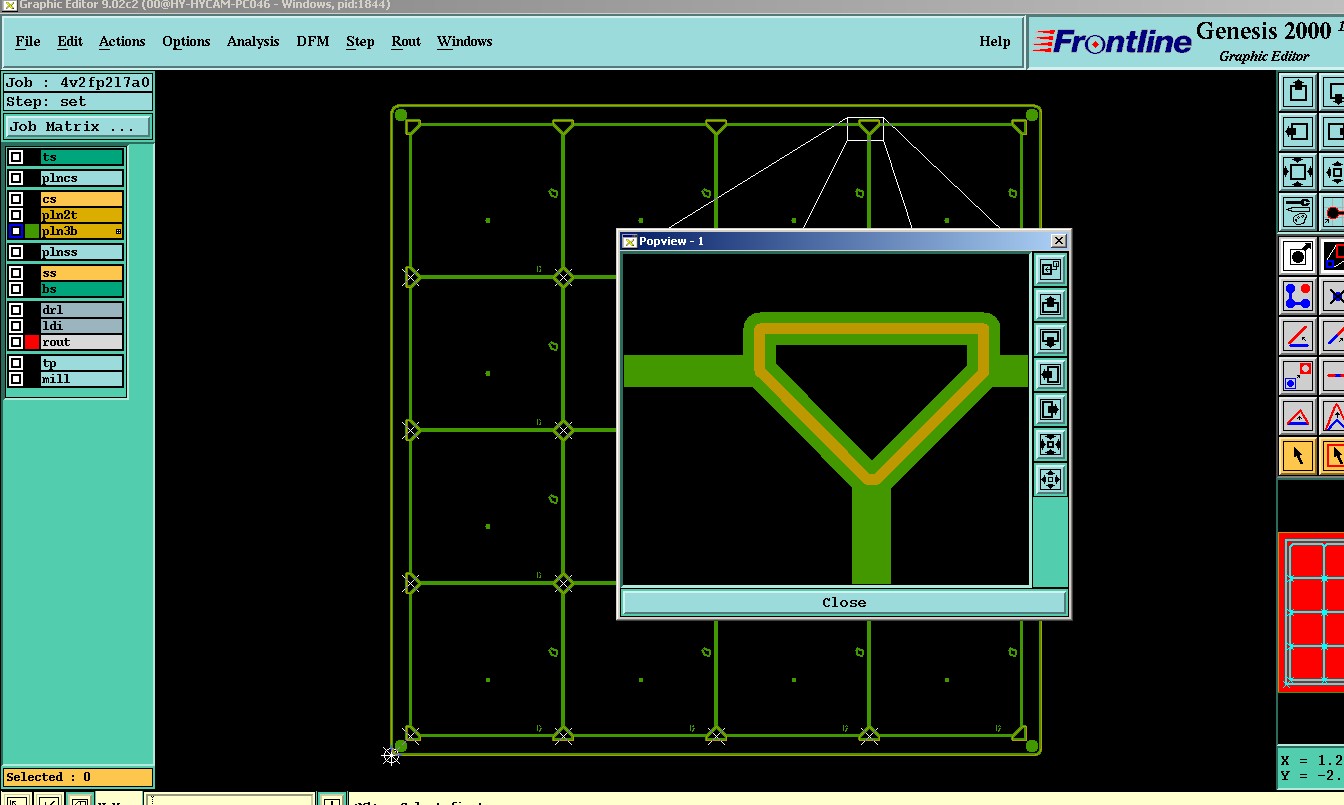Pan view left in main toolbar
Viewport: 1344px width, 805px height.
[x=1298, y=132]
